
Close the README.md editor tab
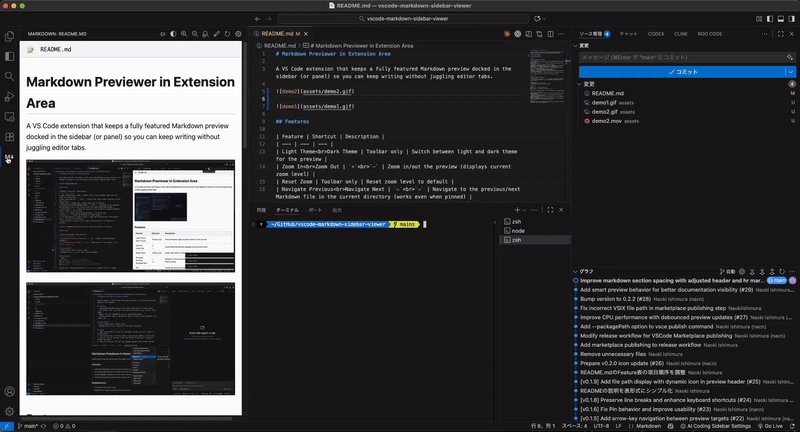pos(306,34)
